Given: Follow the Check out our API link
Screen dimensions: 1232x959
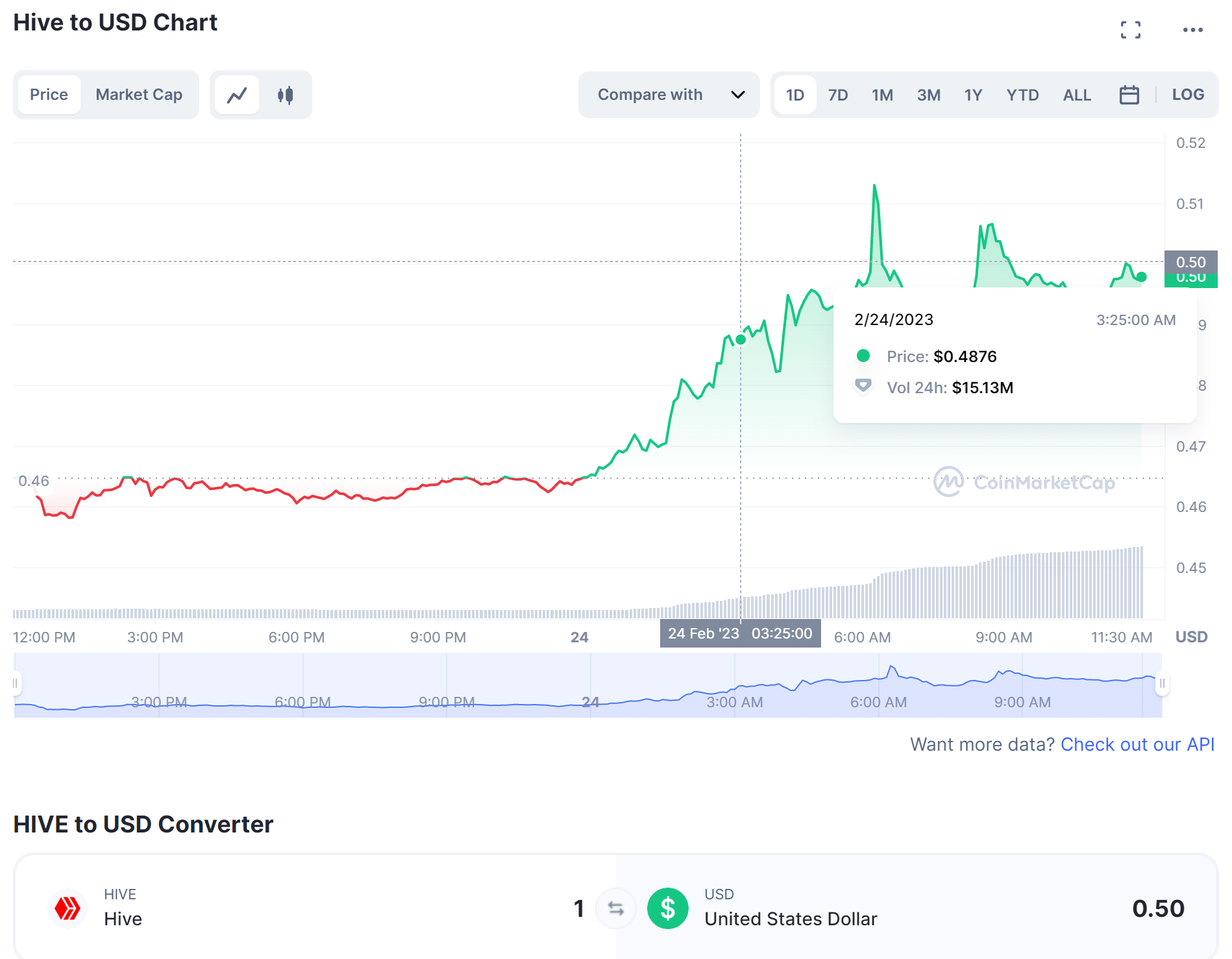Looking at the screenshot, I should [1137, 744].
